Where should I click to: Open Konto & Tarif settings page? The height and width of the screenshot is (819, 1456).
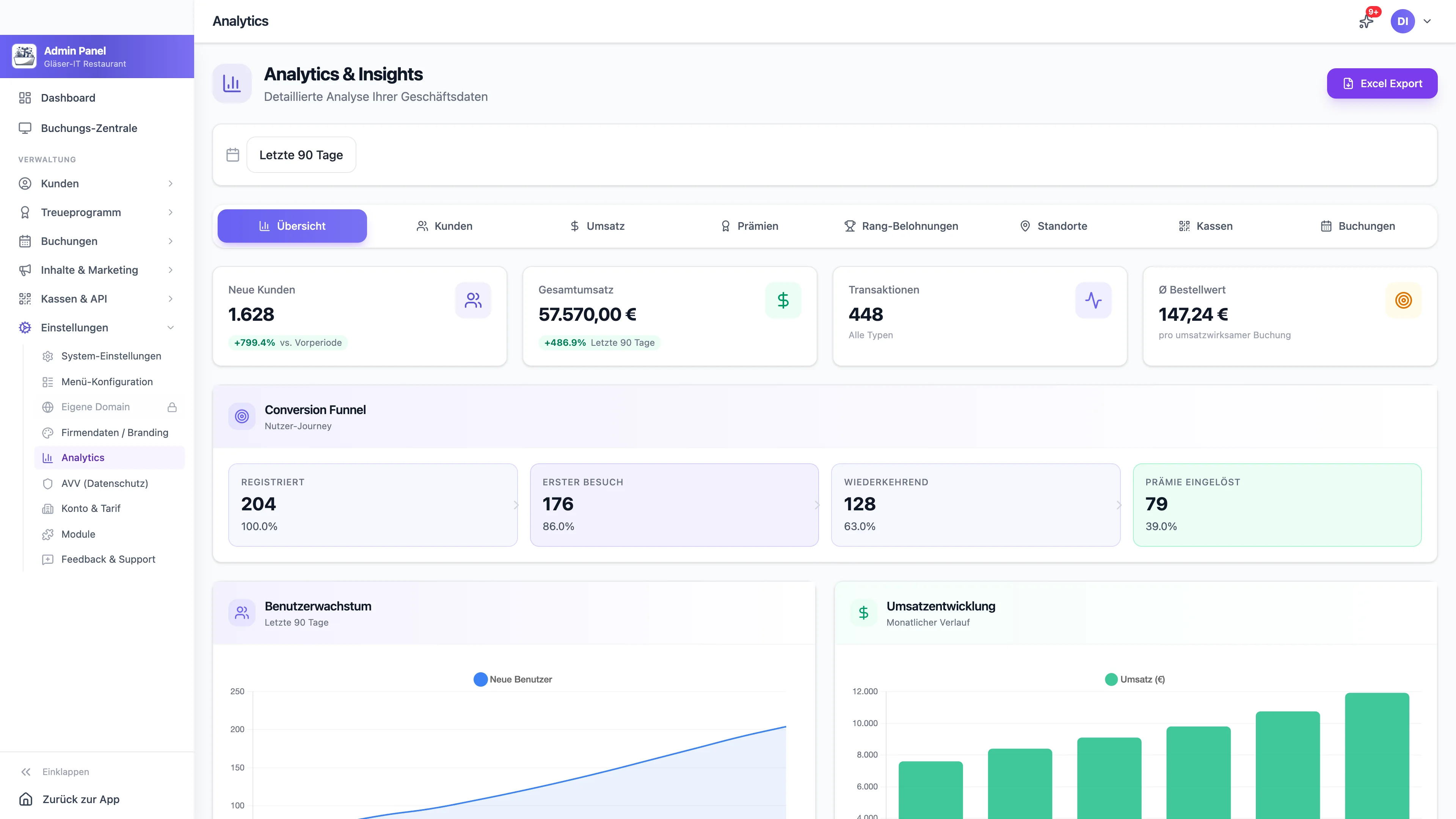(x=110, y=509)
